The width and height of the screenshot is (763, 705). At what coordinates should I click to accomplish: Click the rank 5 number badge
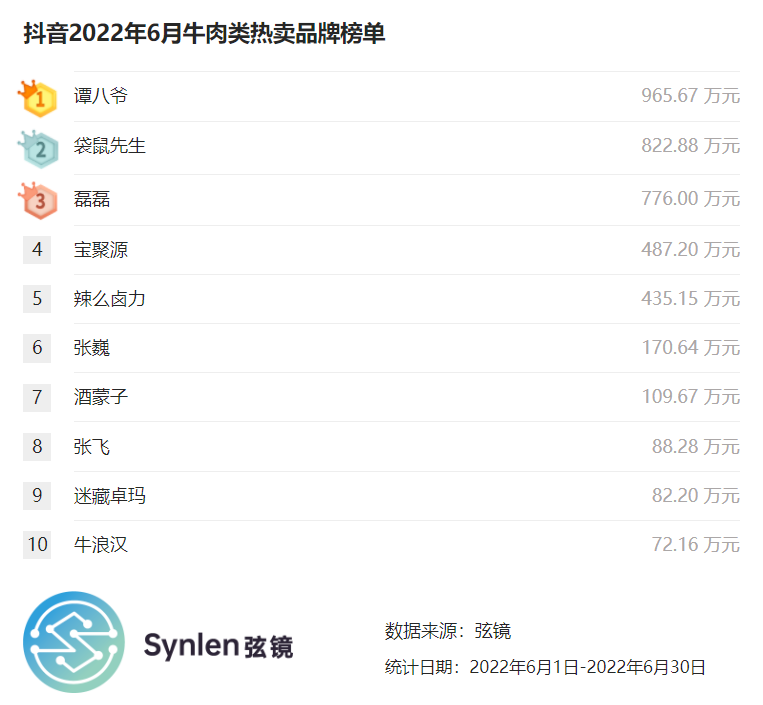pos(37,298)
